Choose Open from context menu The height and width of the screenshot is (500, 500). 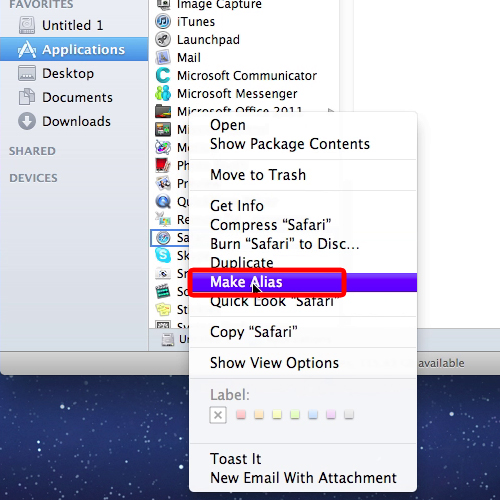[303, 125]
